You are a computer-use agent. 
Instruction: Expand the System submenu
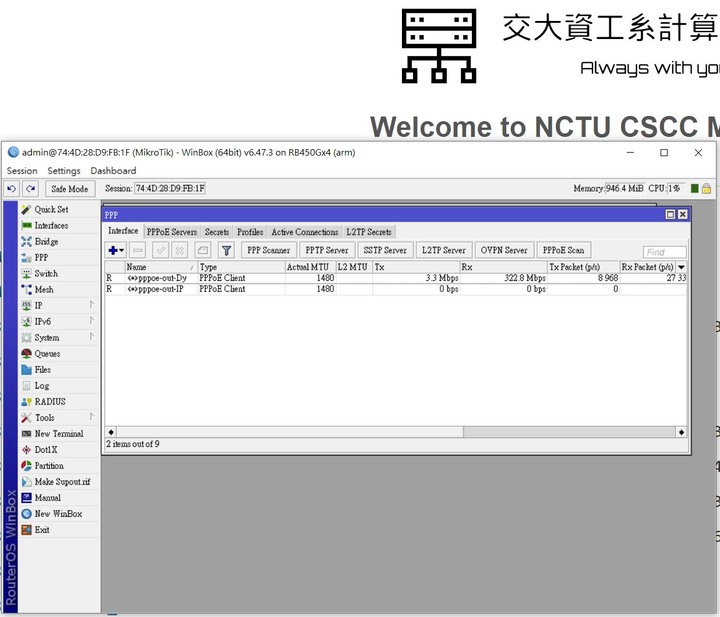coord(58,337)
